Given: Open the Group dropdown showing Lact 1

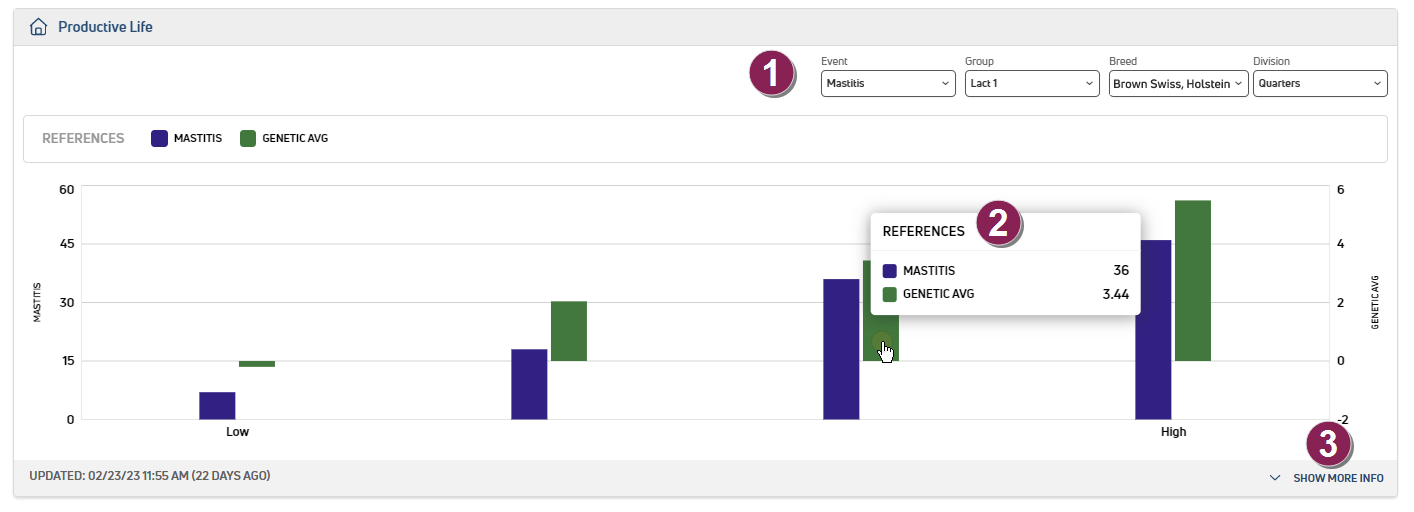Looking at the screenshot, I should pyautogui.click(x=1031, y=84).
